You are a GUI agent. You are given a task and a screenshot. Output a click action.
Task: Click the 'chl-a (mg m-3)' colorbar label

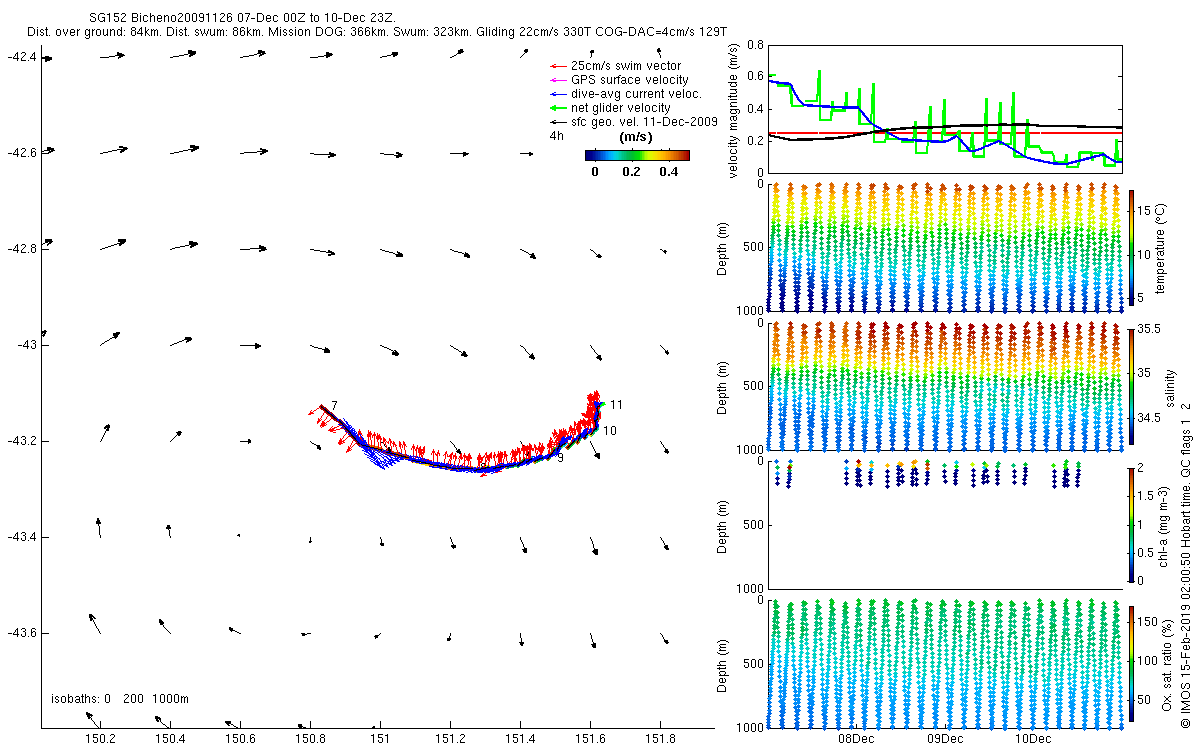(x=1166, y=525)
